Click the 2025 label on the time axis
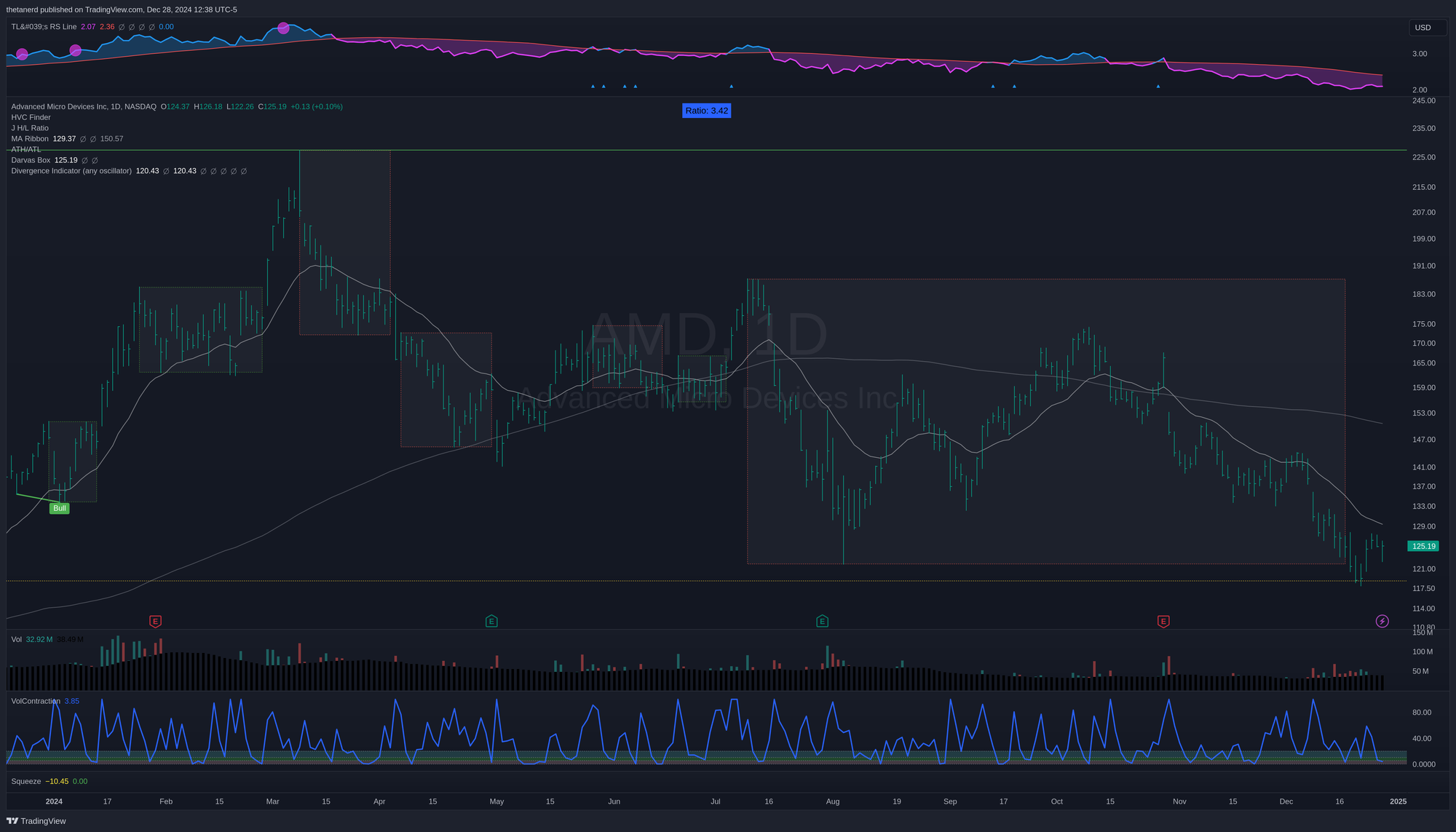This screenshot has width=1456, height=832. click(1398, 801)
